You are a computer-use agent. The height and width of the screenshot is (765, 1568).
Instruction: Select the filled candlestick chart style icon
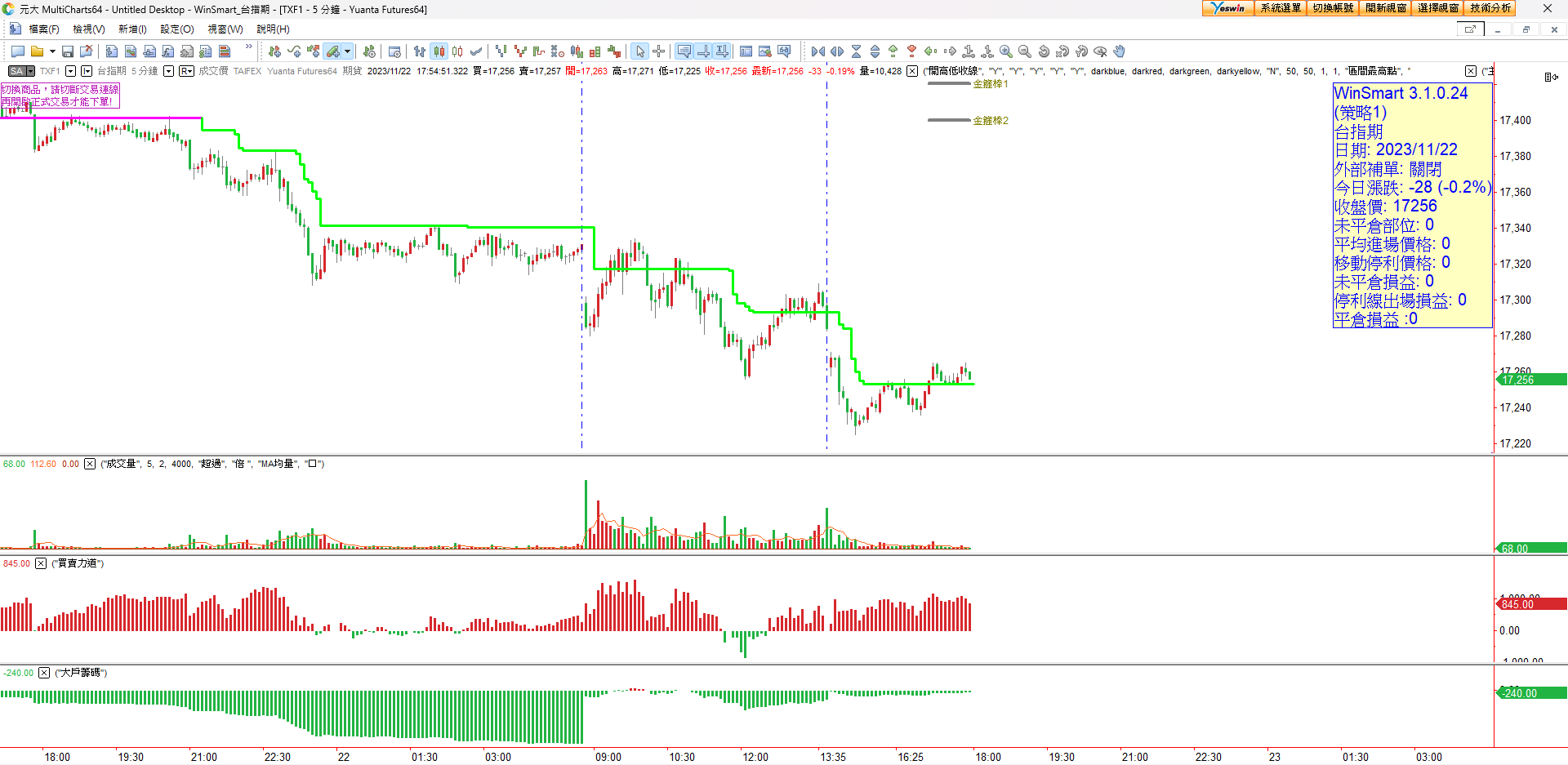439,51
